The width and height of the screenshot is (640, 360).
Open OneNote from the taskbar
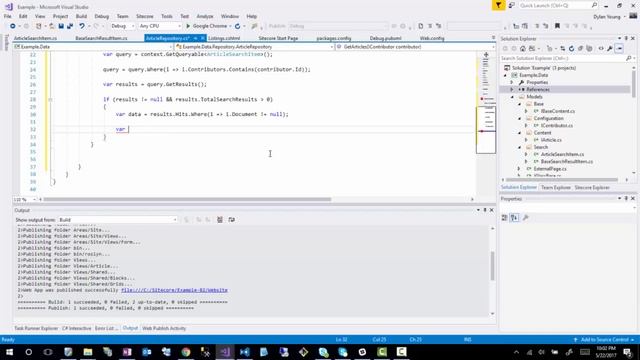[x=127, y=352]
